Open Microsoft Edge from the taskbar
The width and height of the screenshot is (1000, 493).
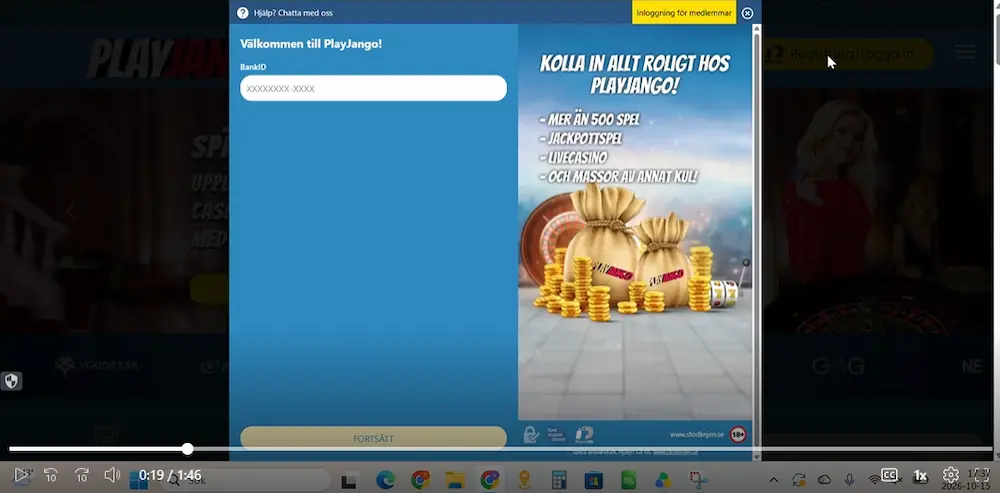click(385, 480)
